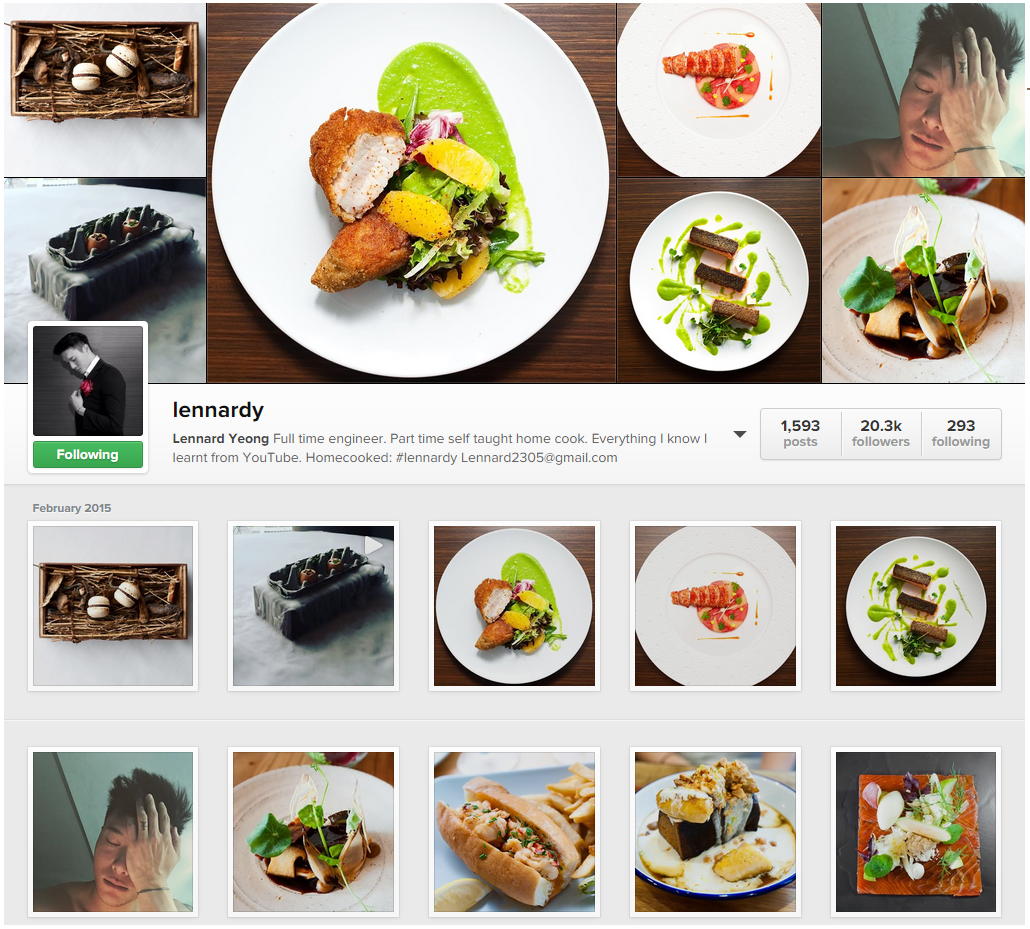This screenshot has height=929, width=1030.
Task: Open the fried chicken salad post thumbnail
Action: [x=514, y=606]
